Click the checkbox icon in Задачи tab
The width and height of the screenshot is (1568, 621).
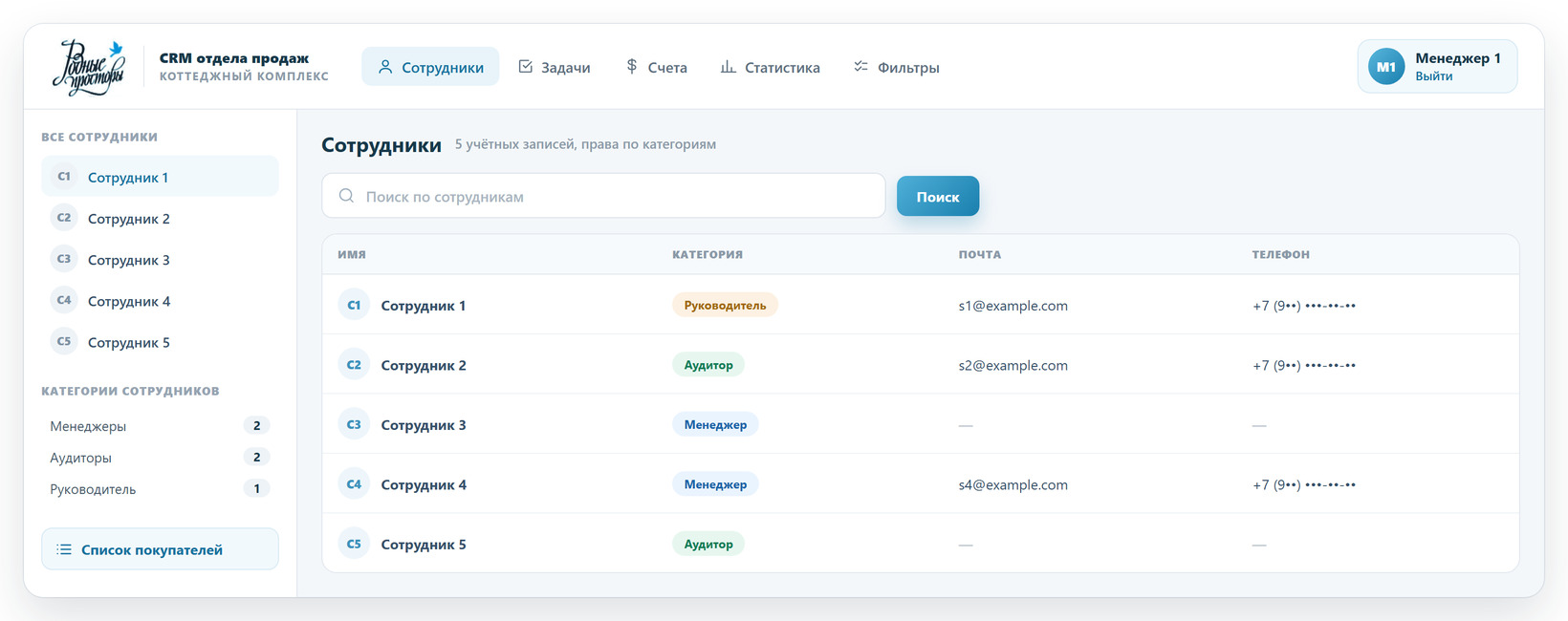525,67
